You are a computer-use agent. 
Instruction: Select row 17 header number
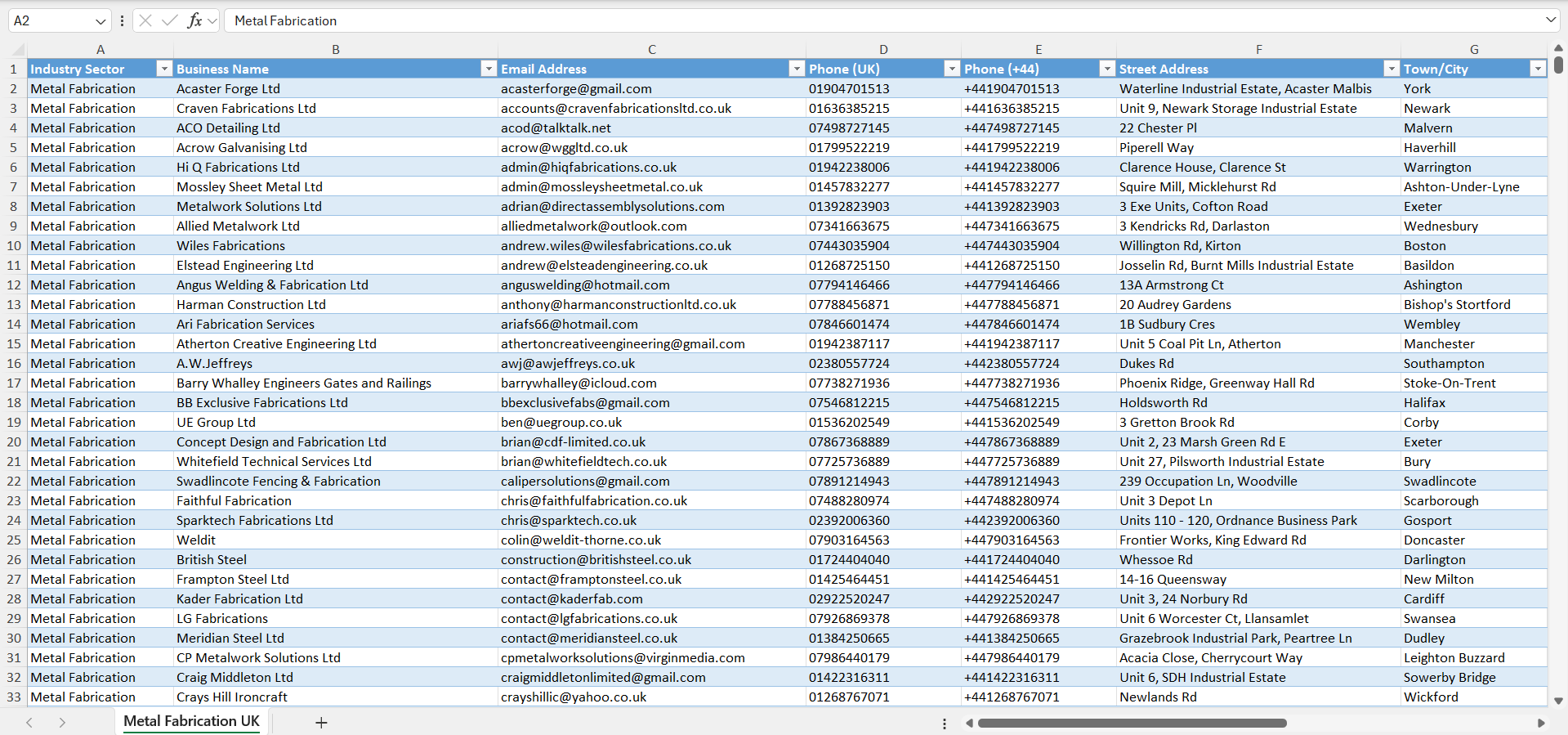point(14,383)
